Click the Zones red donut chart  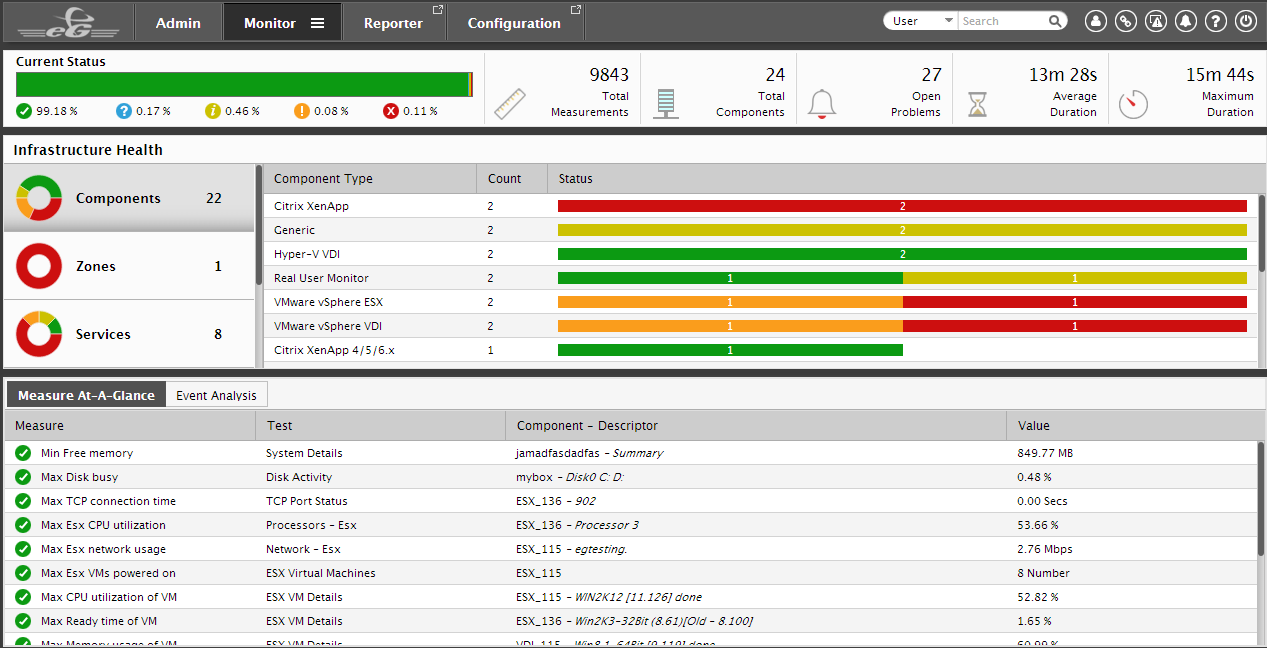tap(40, 266)
